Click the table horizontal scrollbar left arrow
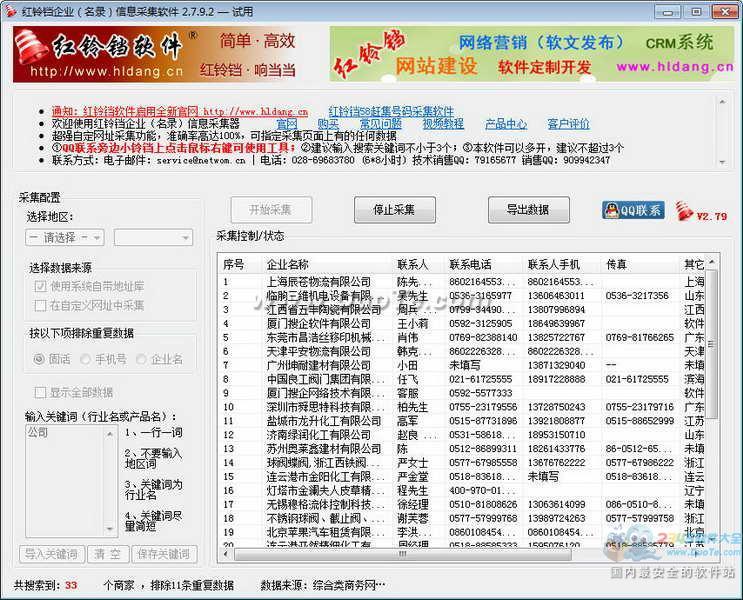 [226, 554]
